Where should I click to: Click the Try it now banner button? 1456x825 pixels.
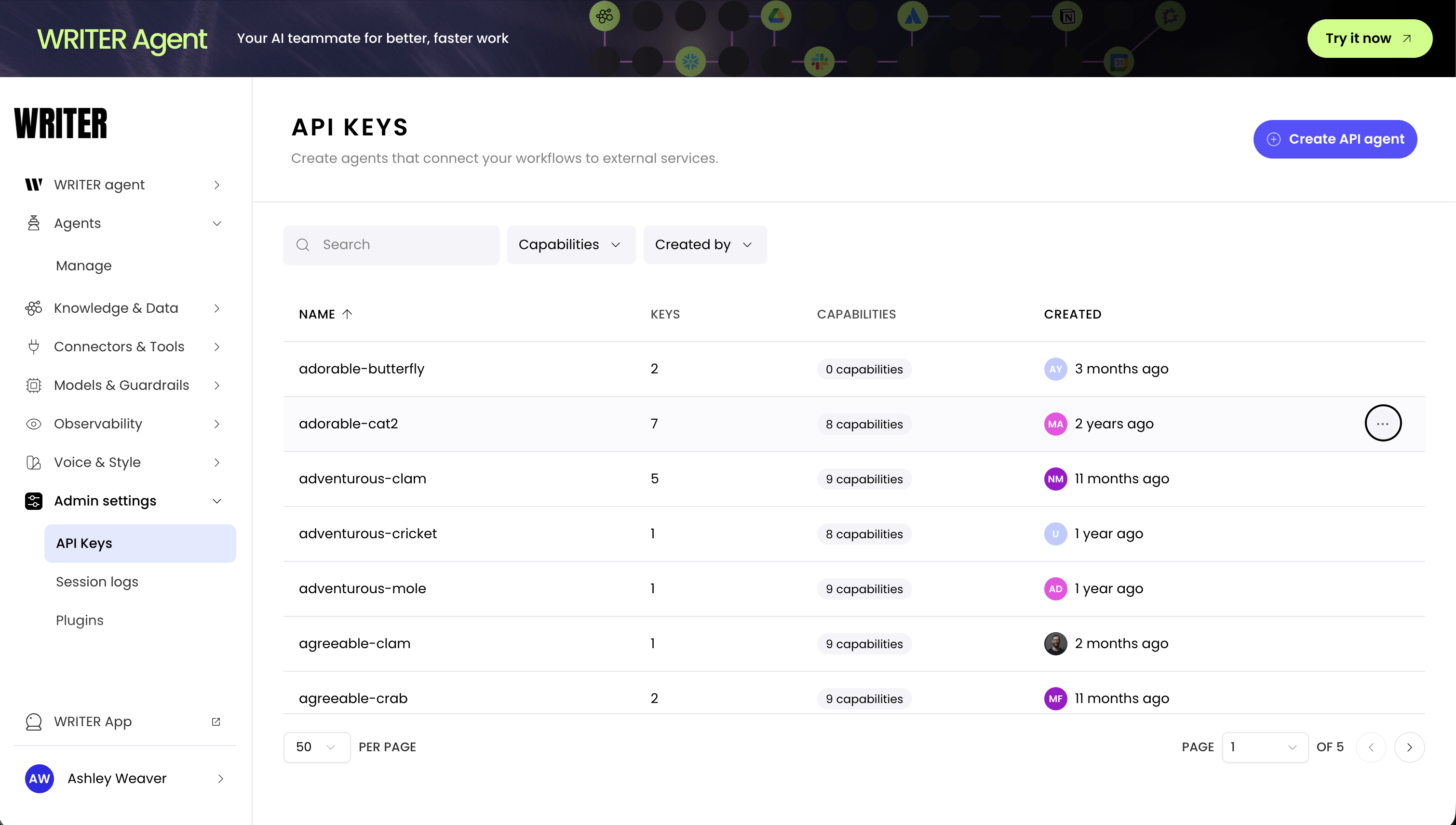coord(1369,39)
